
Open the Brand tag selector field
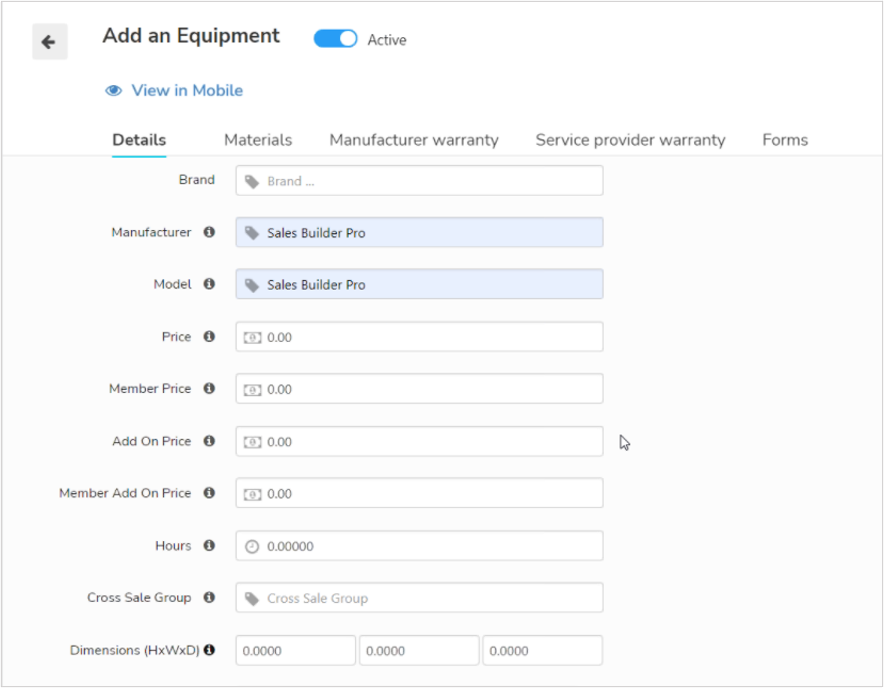click(x=419, y=181)
